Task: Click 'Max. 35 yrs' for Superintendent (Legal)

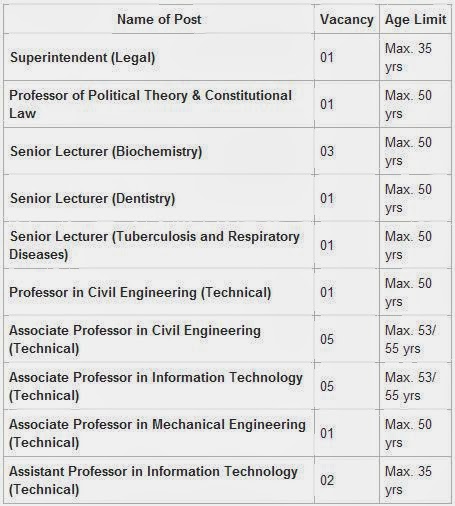Action: (408, 57)
